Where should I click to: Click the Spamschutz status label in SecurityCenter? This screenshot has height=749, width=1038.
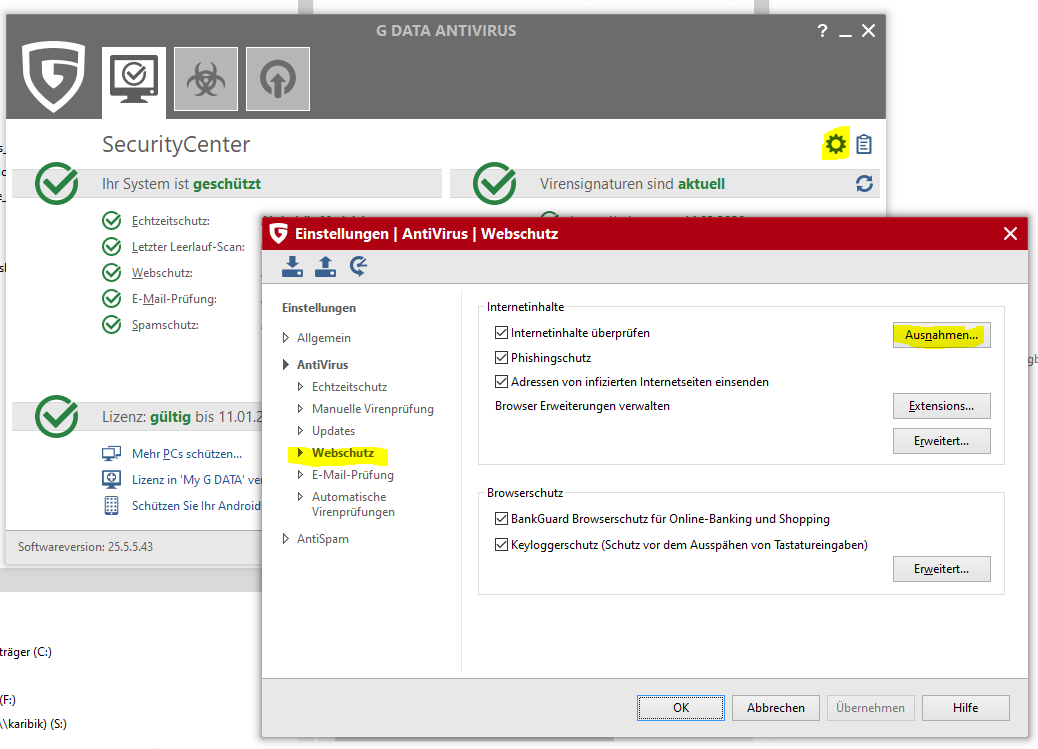point(165,325)
